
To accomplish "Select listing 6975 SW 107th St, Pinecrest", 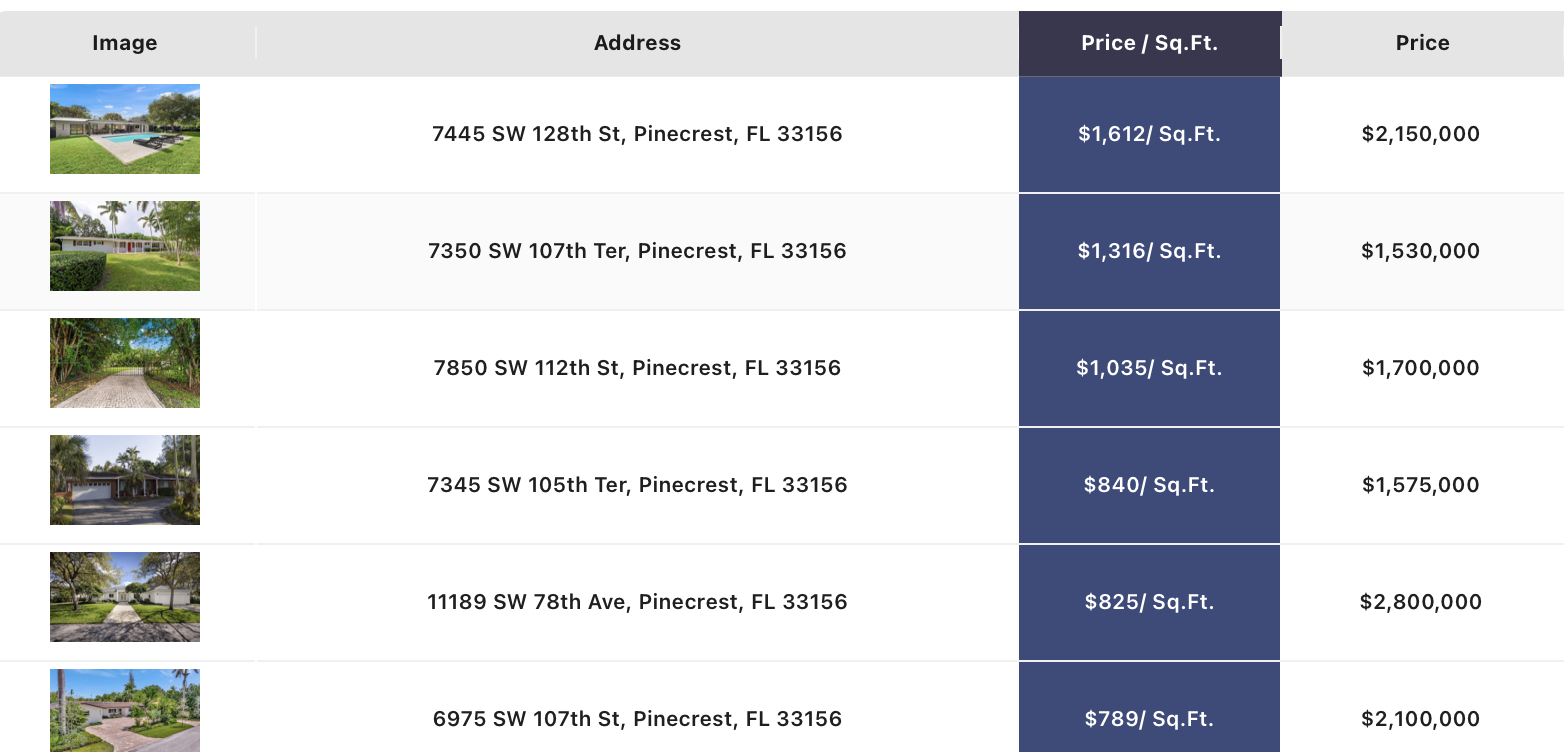I will pos(637,719).
